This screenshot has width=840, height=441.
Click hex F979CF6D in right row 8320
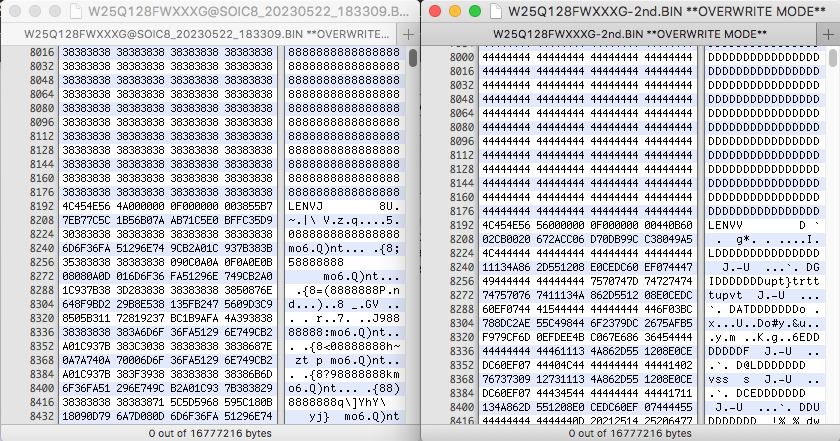(x=507, y=337)
